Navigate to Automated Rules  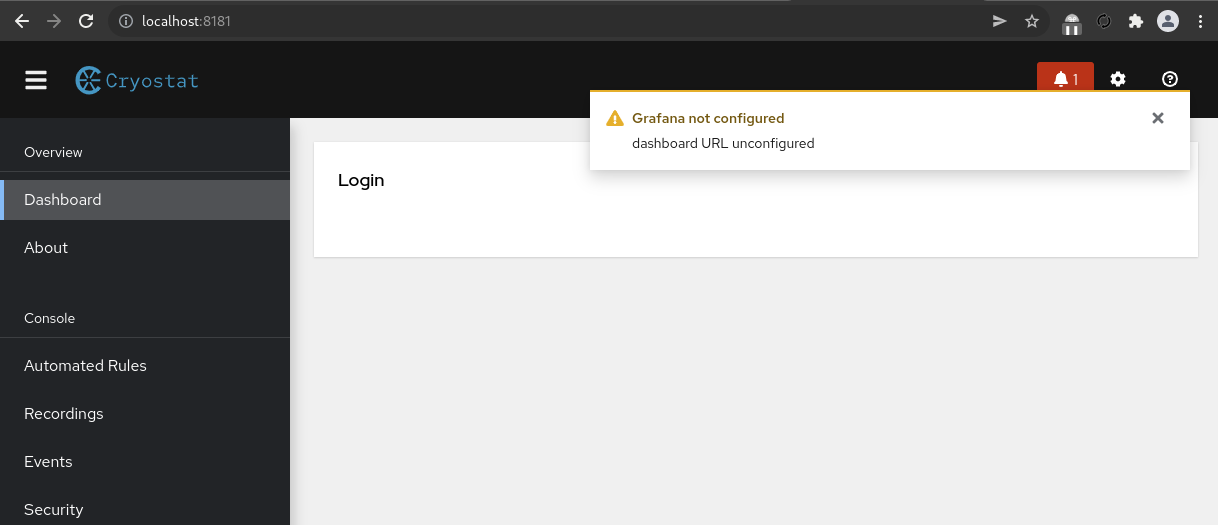[145, 366]
